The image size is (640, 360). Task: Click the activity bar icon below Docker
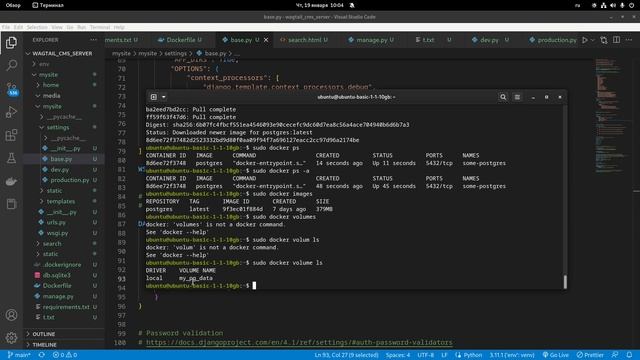click(11, 204)
